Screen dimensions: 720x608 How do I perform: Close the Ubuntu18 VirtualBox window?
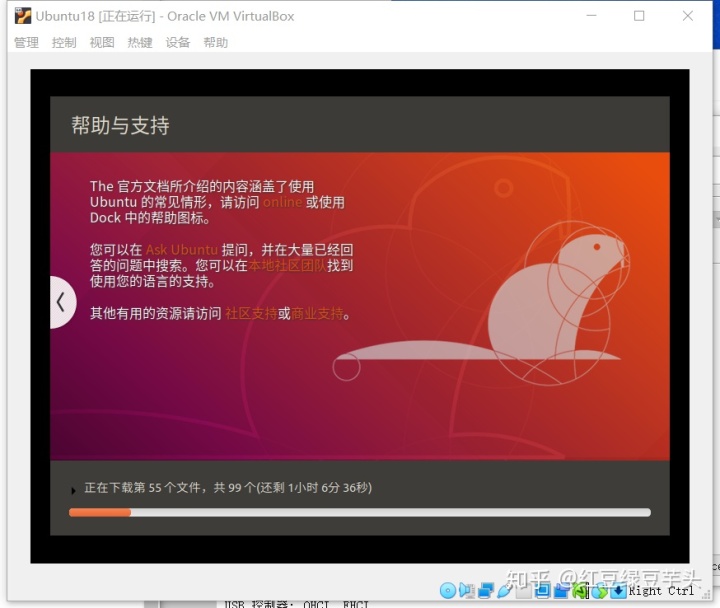tap(687, 16)
